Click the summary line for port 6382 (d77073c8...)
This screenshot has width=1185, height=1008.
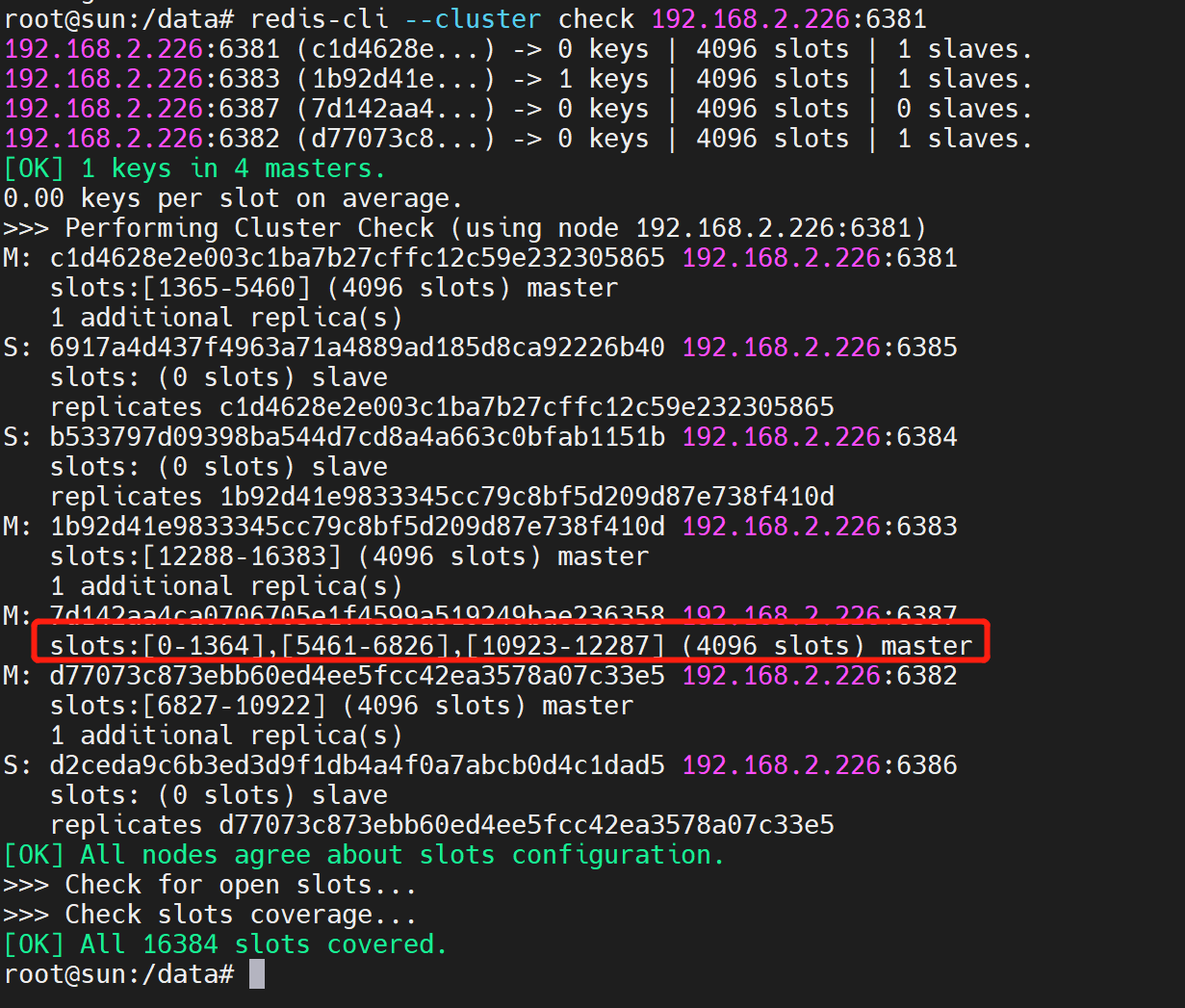518,138
